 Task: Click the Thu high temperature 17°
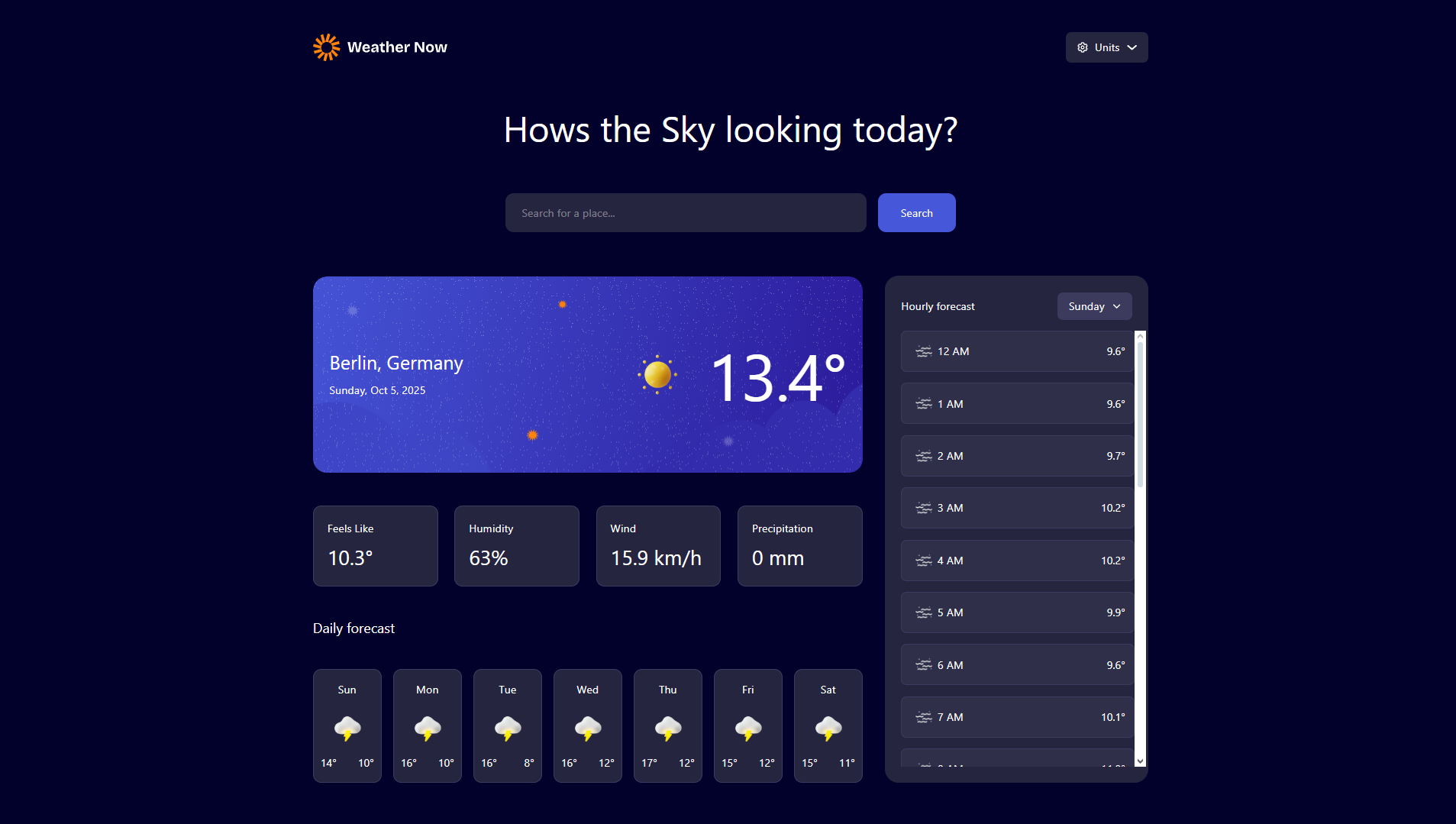649,763
